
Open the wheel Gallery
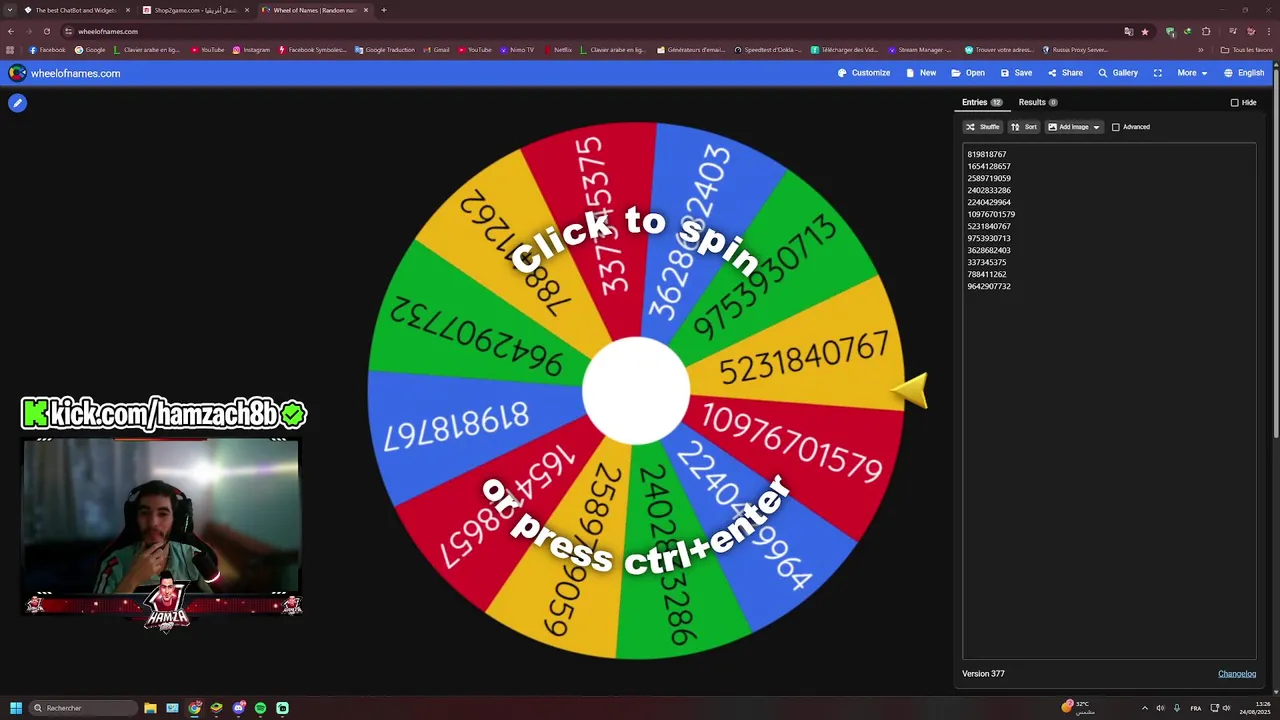point(1118,73)
